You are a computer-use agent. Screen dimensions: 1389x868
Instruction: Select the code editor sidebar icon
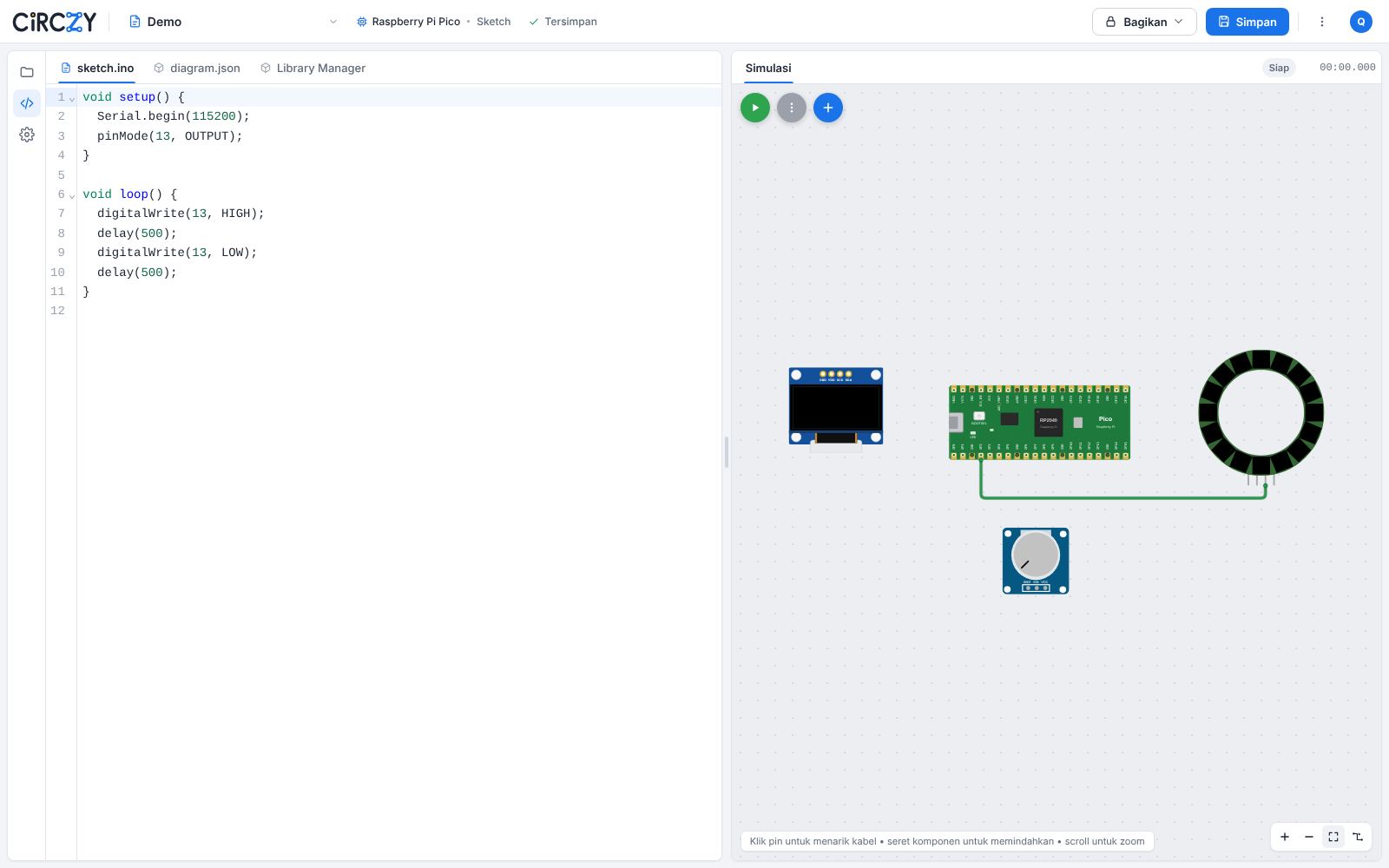(x=27, y=103)
